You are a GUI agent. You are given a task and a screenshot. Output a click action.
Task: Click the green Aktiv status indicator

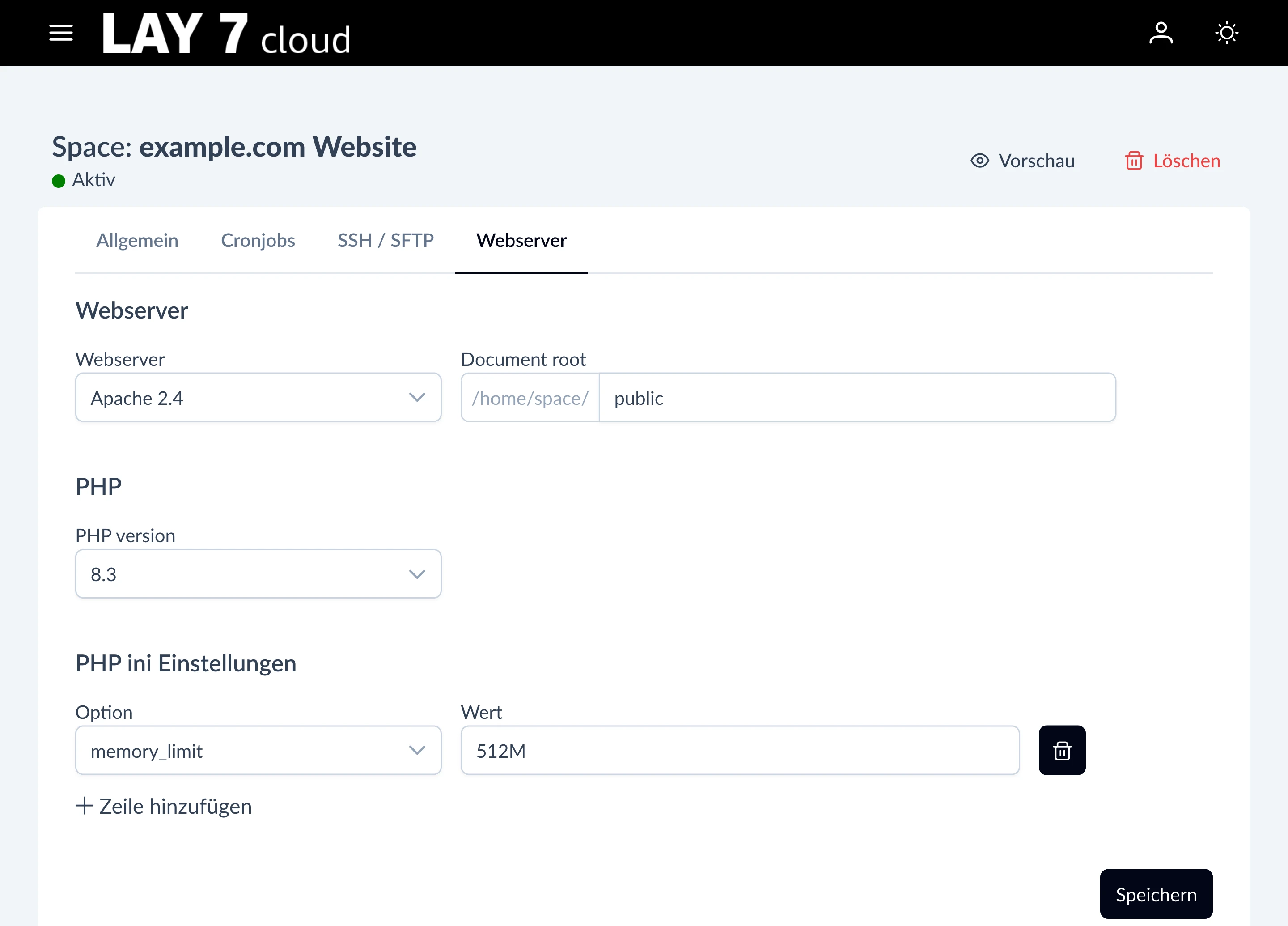(58, 181)
